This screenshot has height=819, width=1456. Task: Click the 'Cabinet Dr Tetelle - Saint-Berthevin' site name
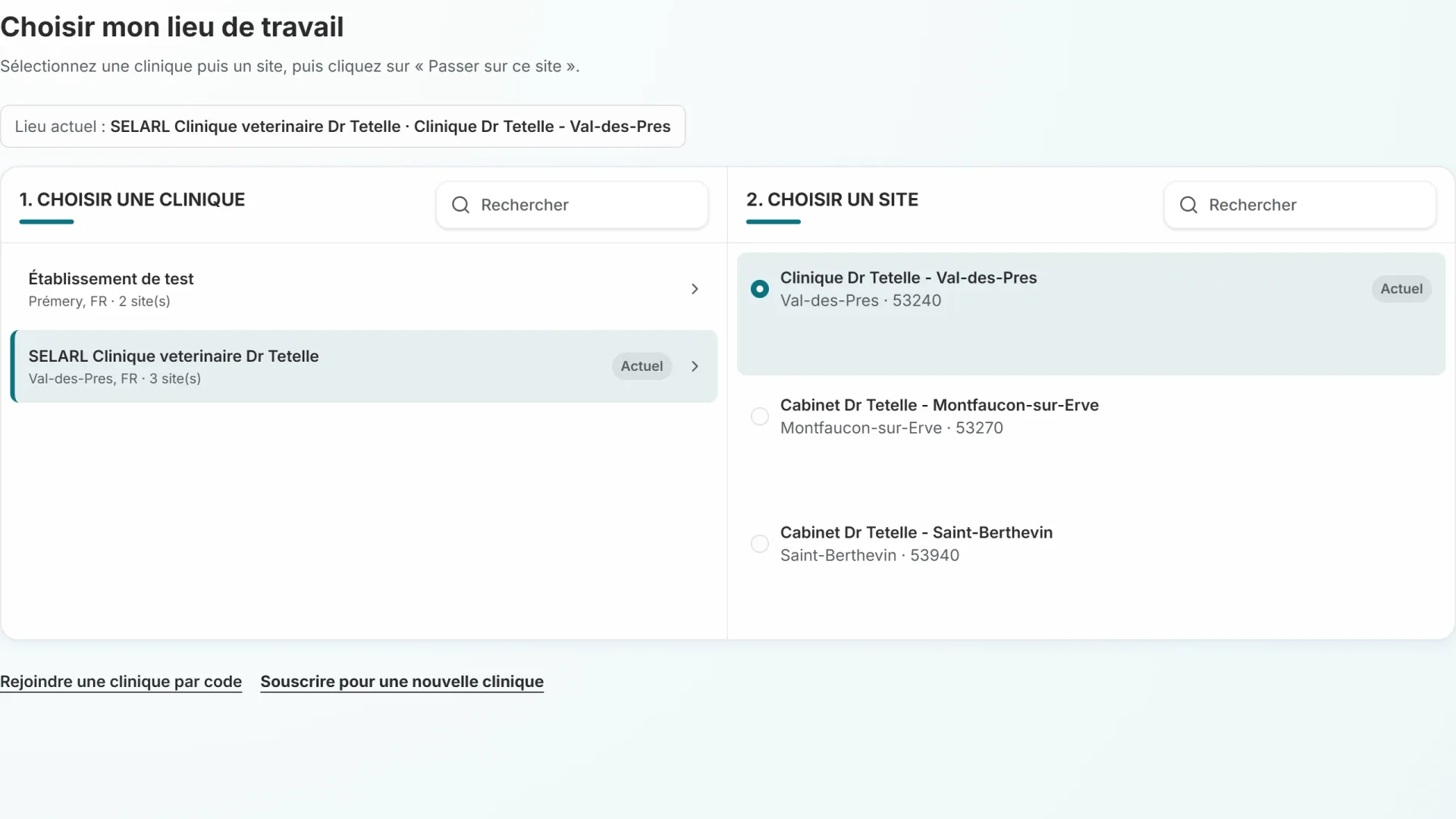(916, 532)
